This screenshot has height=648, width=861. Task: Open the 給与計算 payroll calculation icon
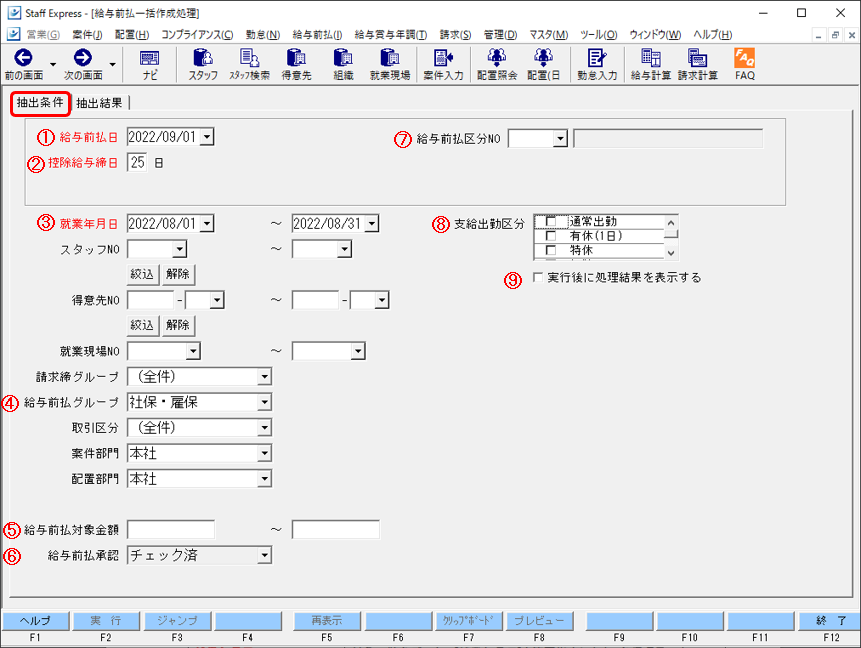tap(651, 58)
